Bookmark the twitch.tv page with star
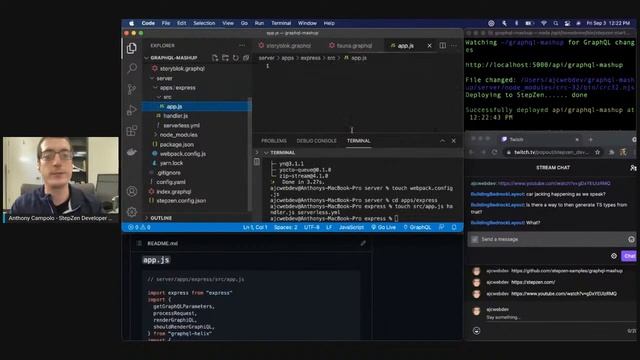This screenshot has width=640, height=360. point(597,152)
